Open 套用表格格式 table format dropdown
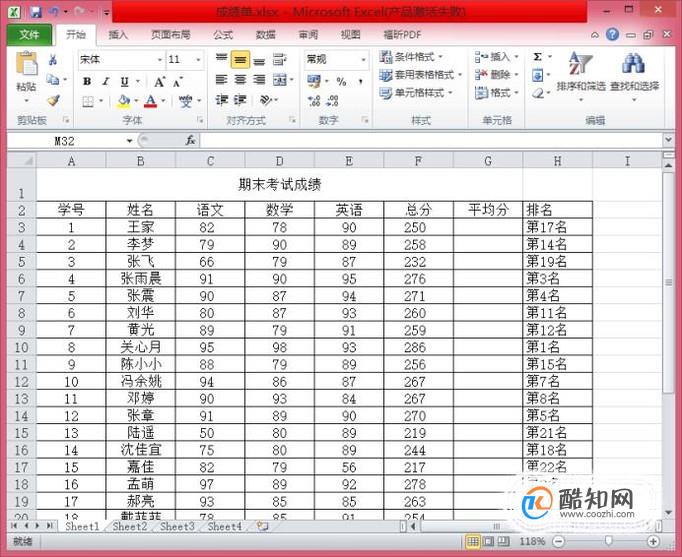The width and height of the screenshot is (682, 557). click(420, 75)
